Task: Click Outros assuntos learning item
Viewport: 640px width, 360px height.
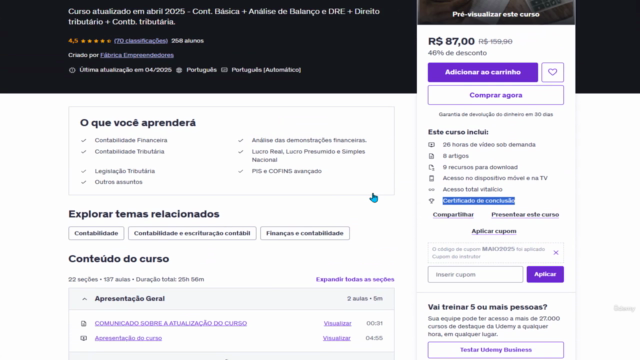Action: click(x=118, y=182)
